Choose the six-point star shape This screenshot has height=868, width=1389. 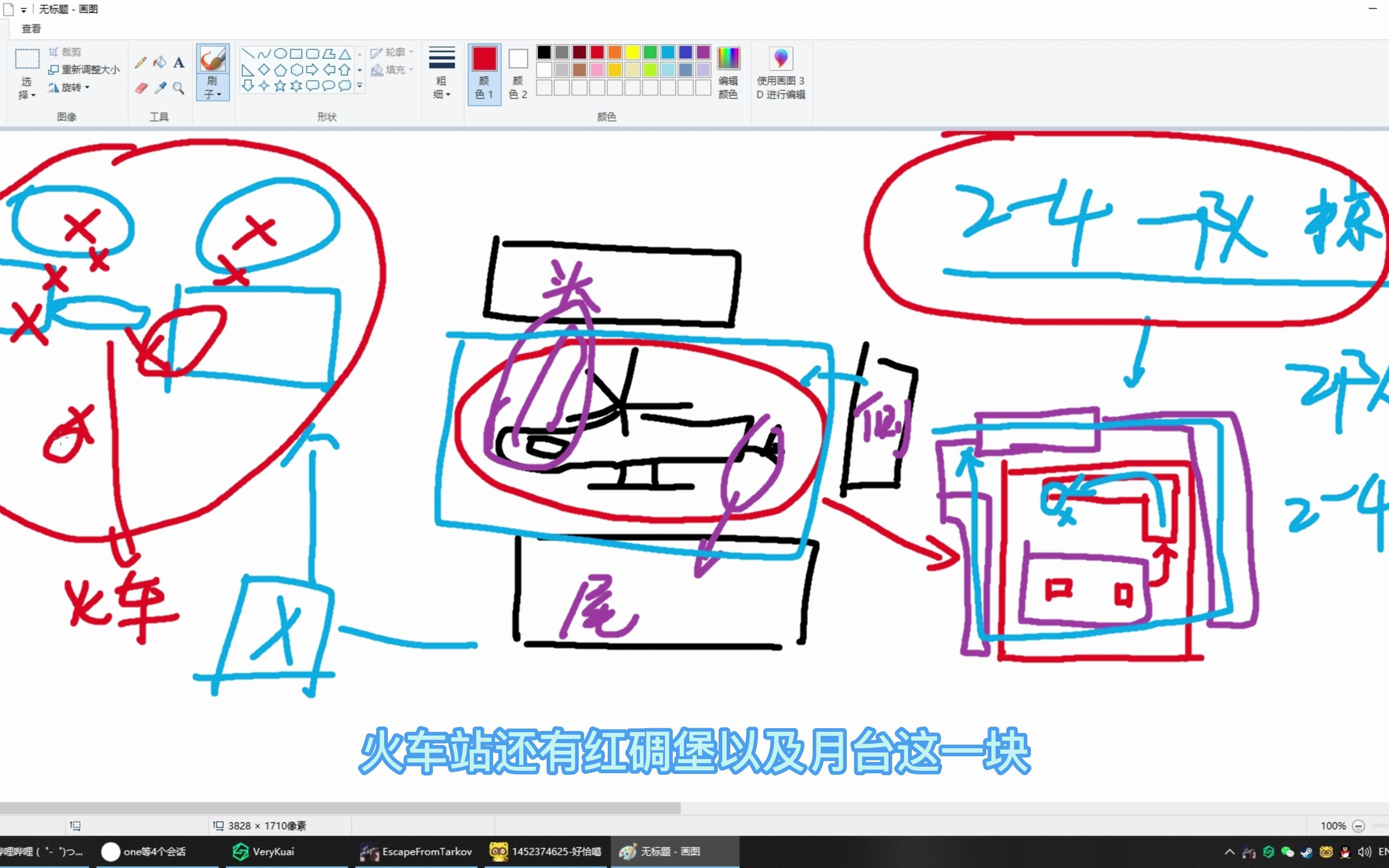point(296,86)
